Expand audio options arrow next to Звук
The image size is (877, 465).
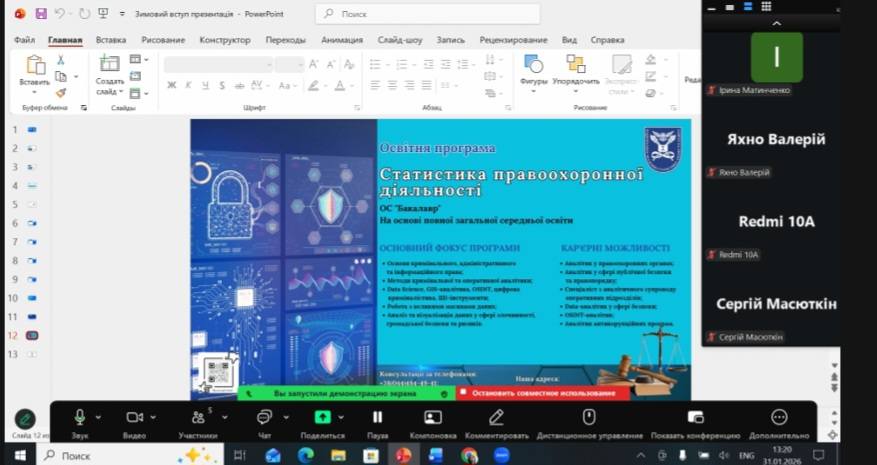[97, 417]
